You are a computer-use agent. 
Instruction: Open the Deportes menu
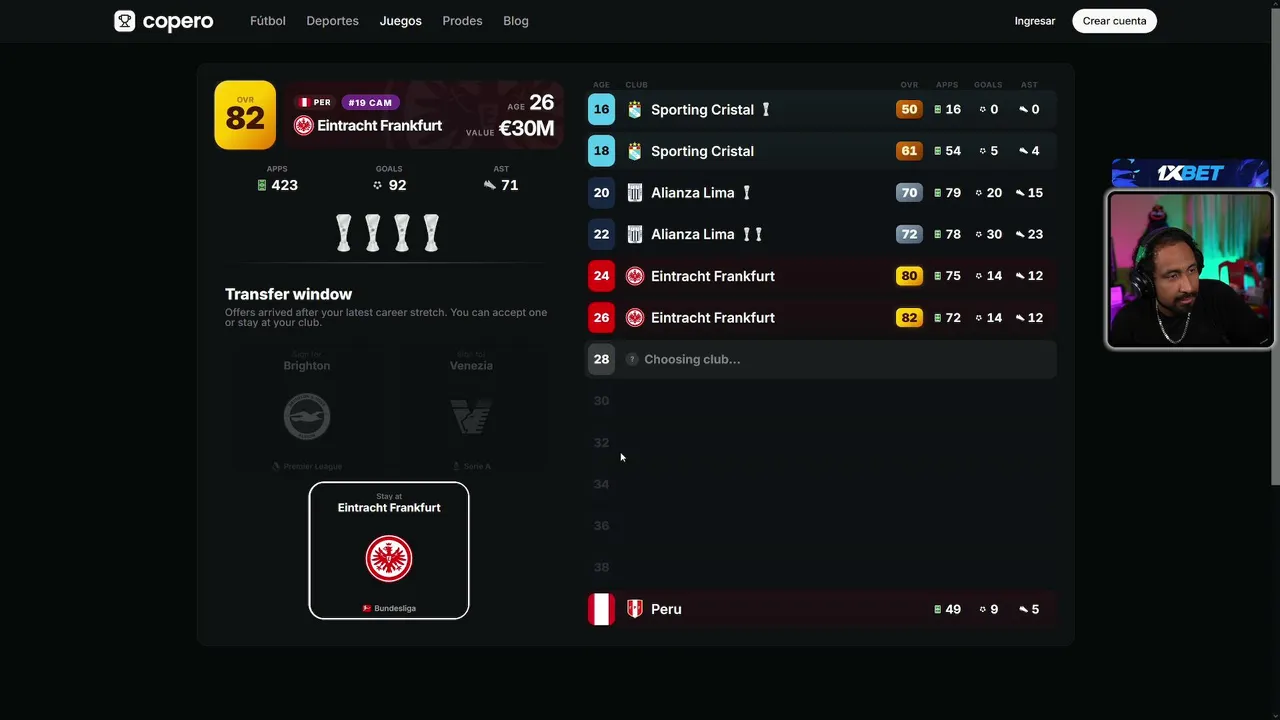(332, 21)
